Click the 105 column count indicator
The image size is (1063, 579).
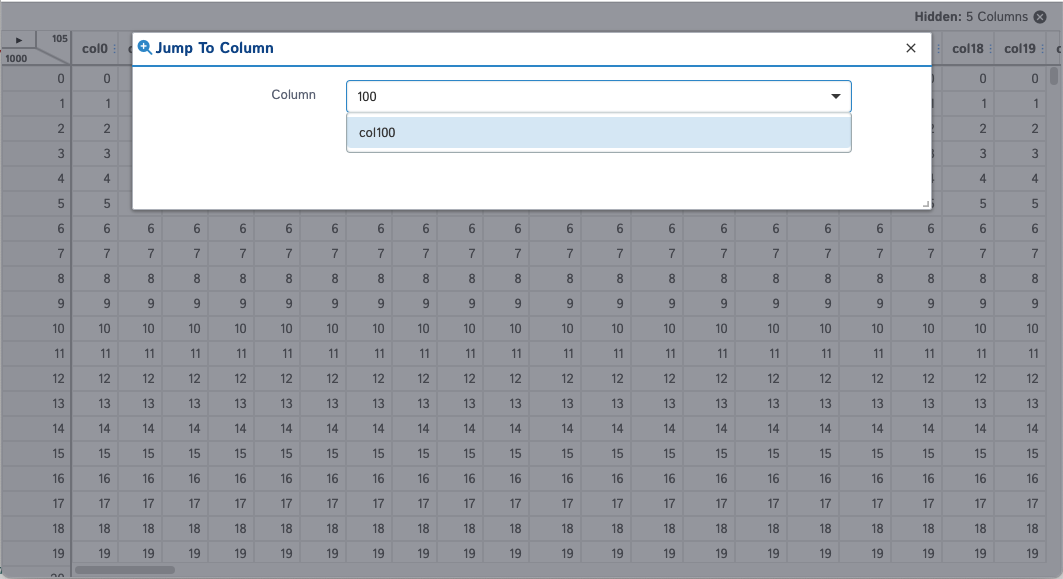(60, 39)
